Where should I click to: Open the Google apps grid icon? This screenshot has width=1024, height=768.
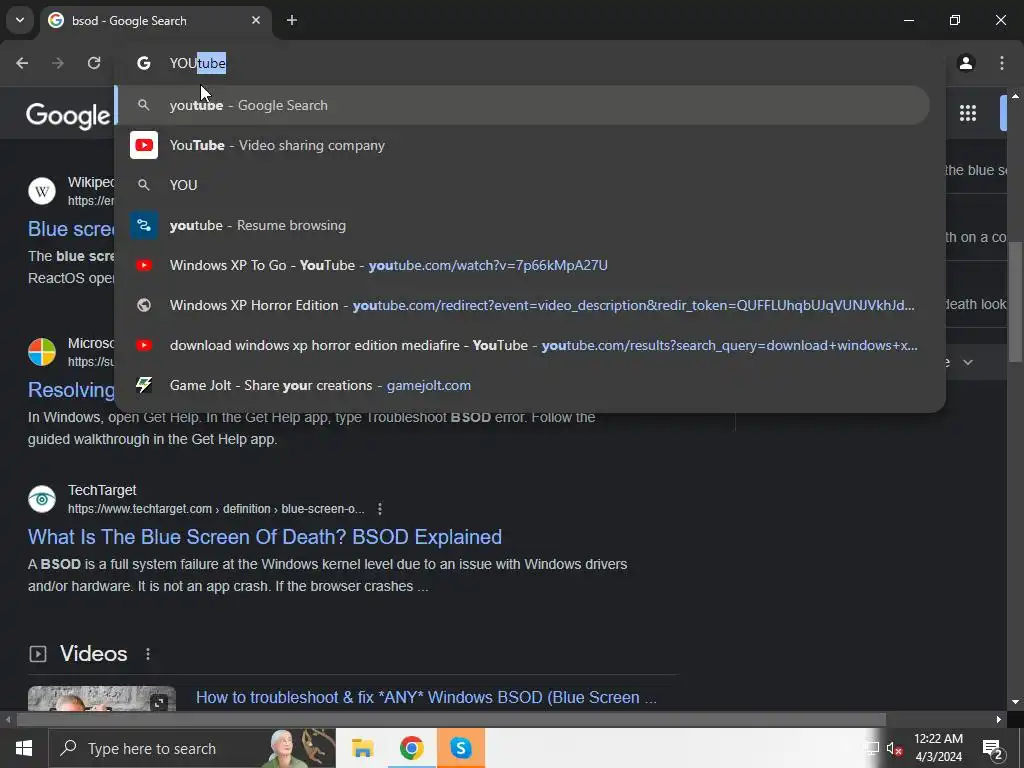(968, 113)
